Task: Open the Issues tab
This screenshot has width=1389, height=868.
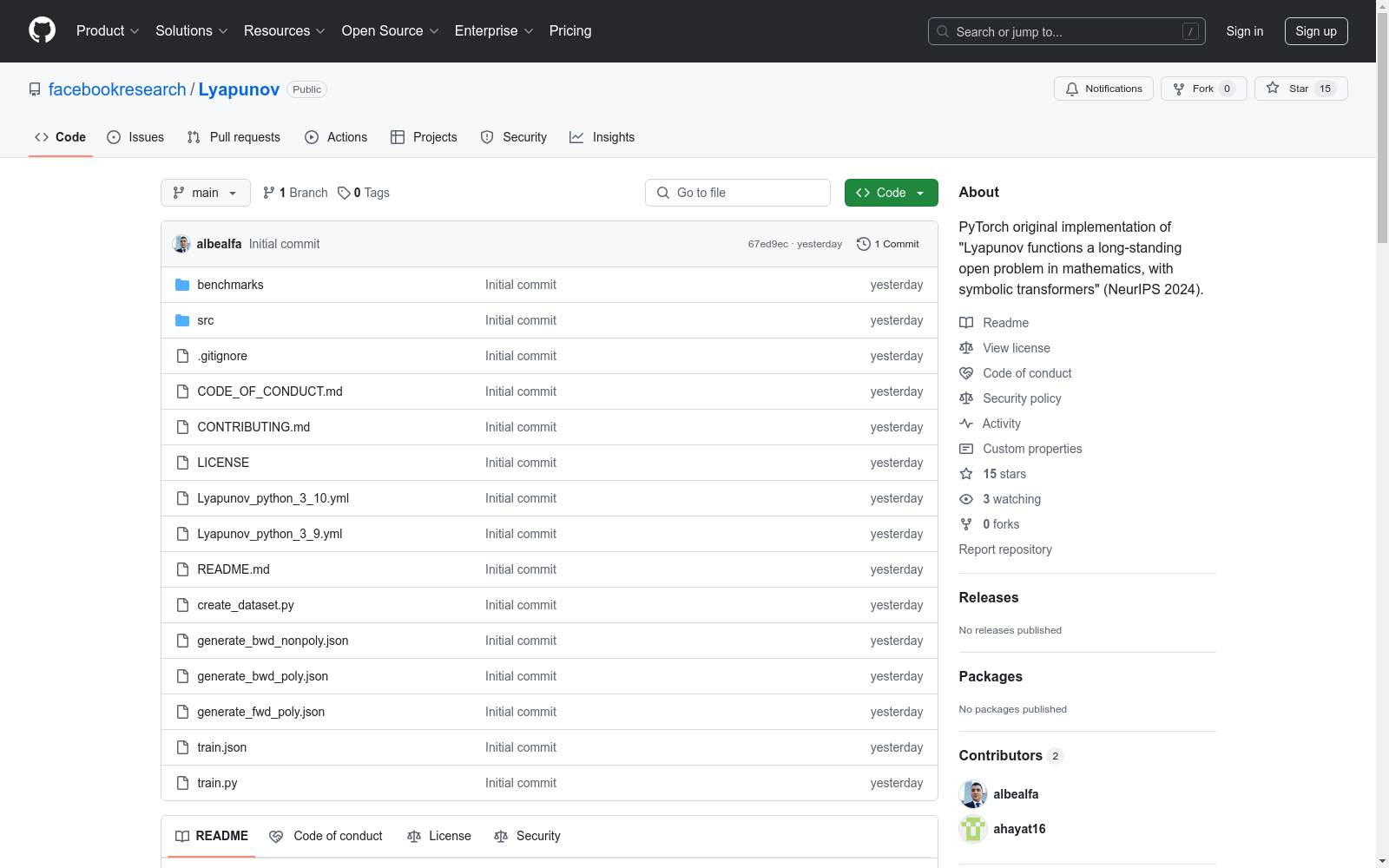Action: pos(135,137)
